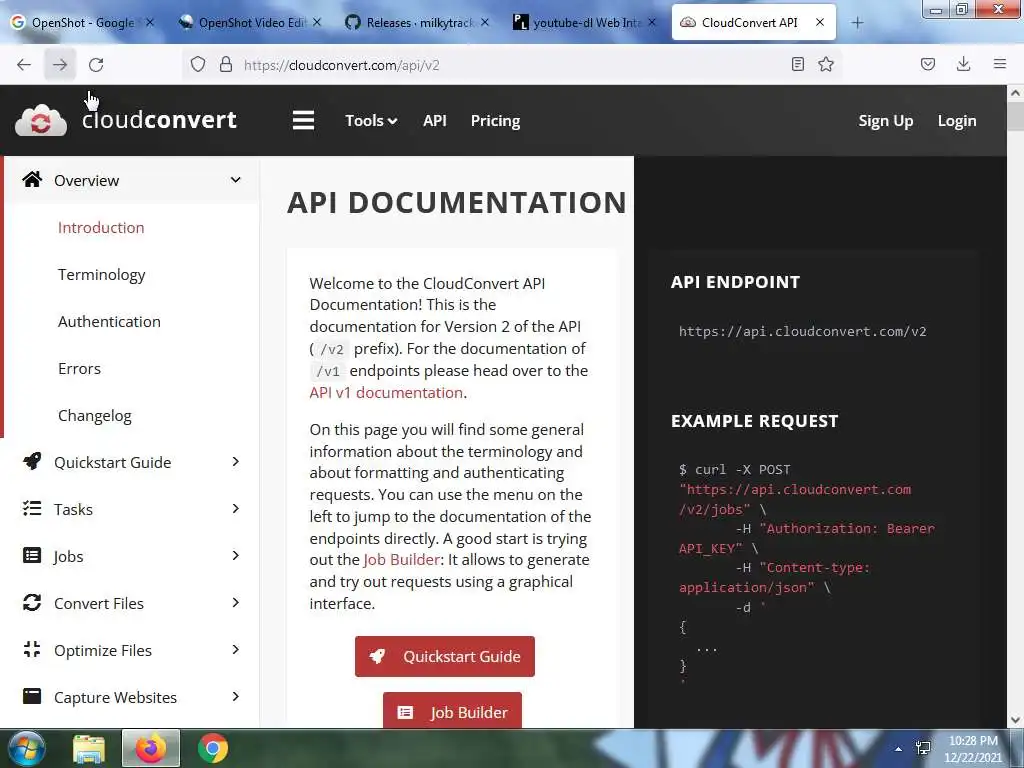Viewport: 1024px width, 768px height.
Task: Open the hamburger menu in site header
Action: coord(303,120)
